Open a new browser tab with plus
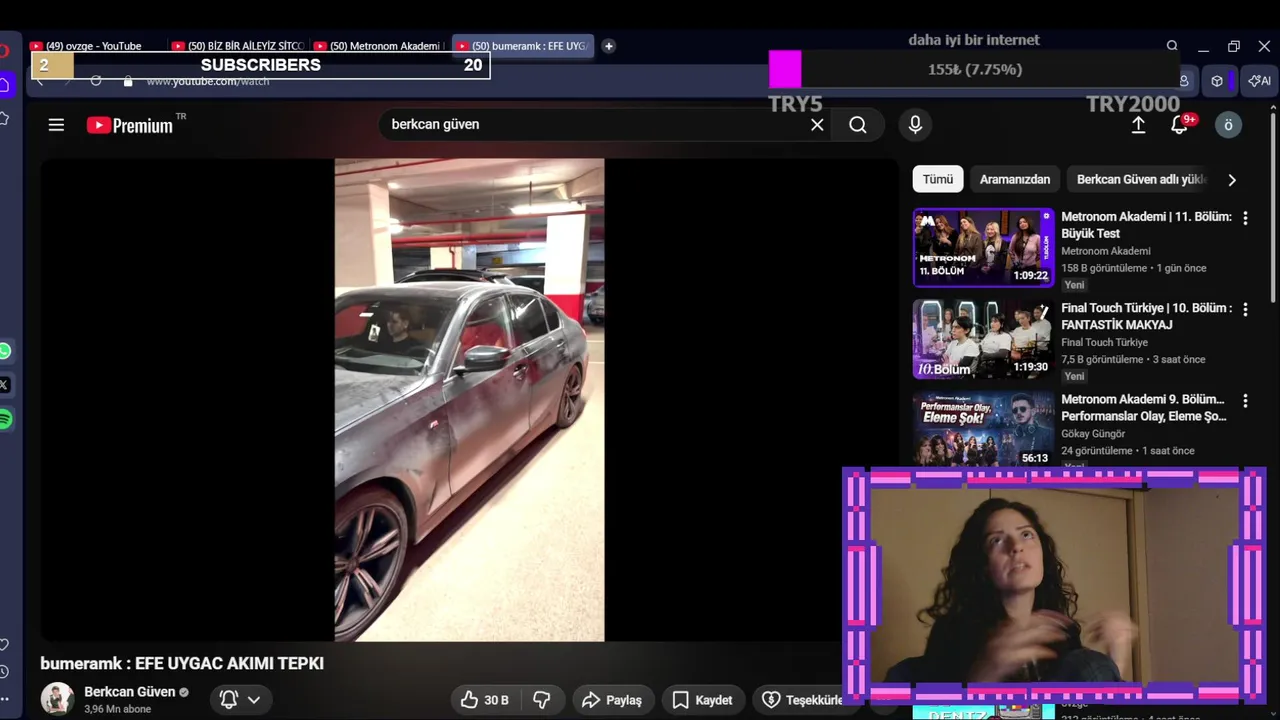Image resolution: width=1280 pixels, height=720 pixels. click(608, 46)
